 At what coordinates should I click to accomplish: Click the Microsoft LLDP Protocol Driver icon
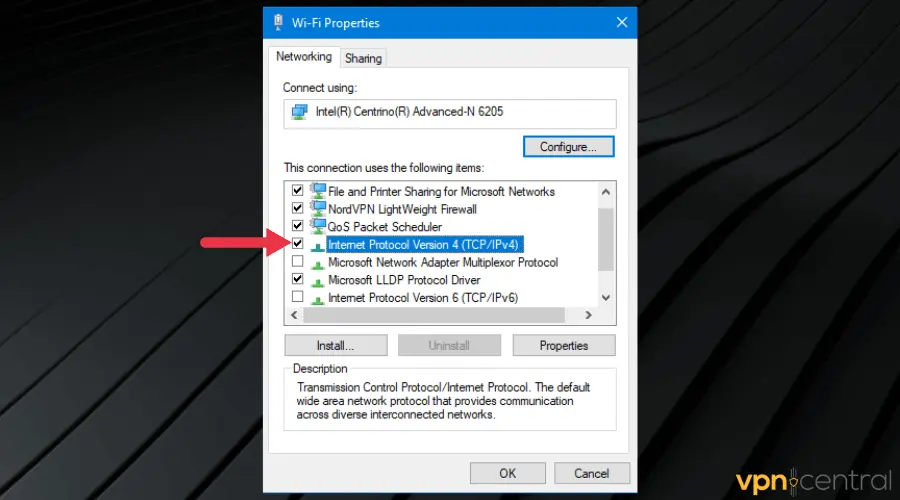(318, 281)
